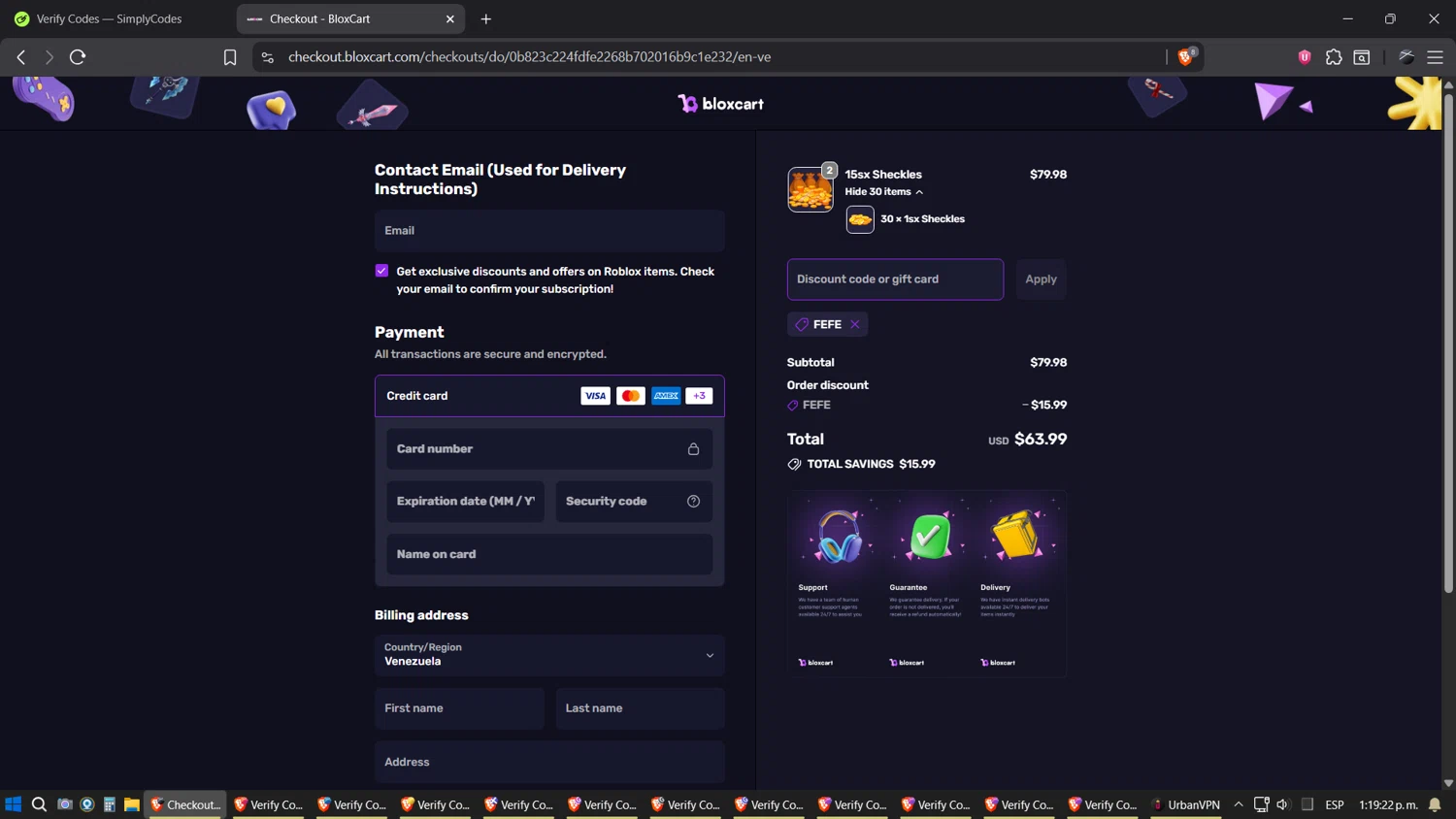Open UrbanVPN from the taskbar
Screen dimensions: 1456x819
1185,804
